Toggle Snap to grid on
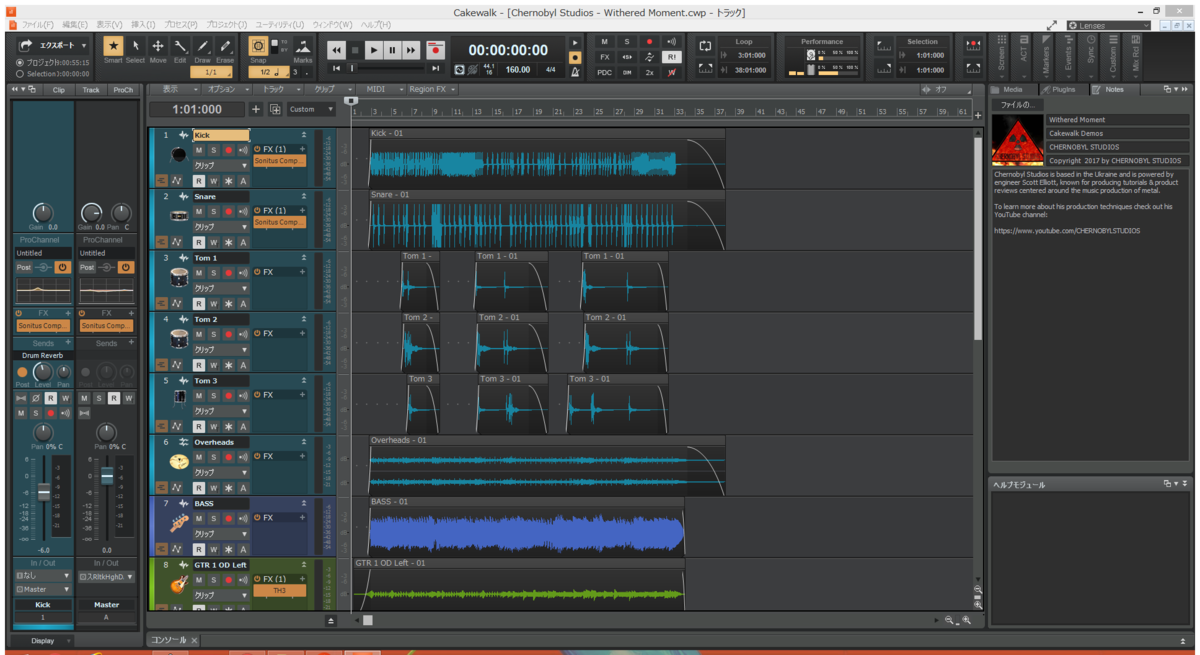 pos(258,47)
